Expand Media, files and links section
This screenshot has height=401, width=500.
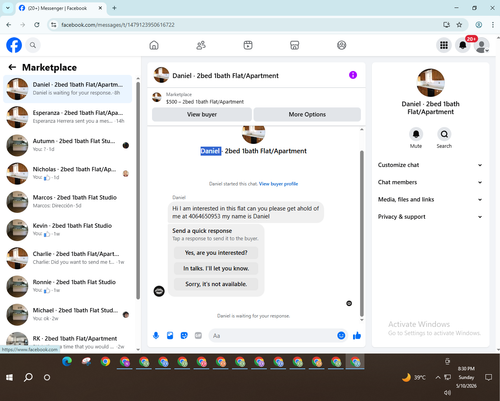coord(430,199)
